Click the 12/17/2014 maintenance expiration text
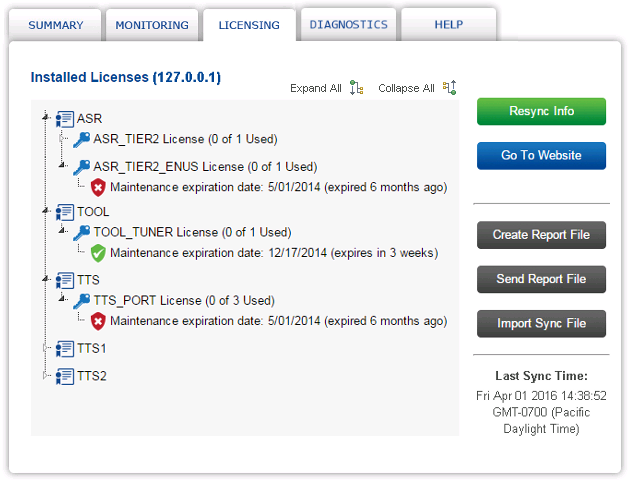Screen dimensions: 630x482 274,253
